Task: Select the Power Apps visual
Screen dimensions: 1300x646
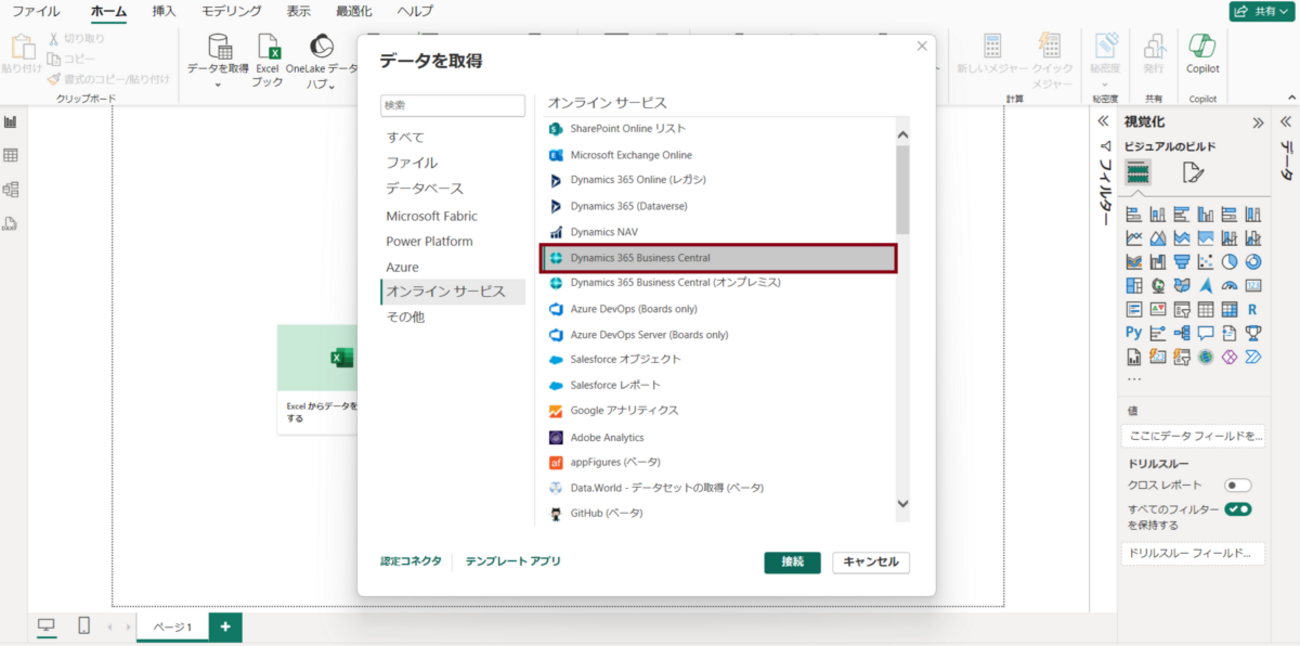Action: (1229, 357)
